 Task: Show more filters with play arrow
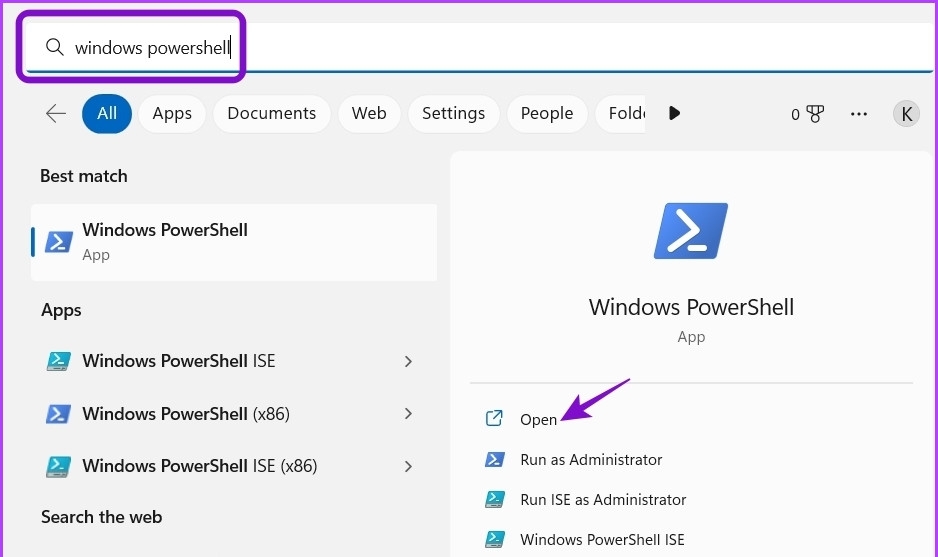674,113
